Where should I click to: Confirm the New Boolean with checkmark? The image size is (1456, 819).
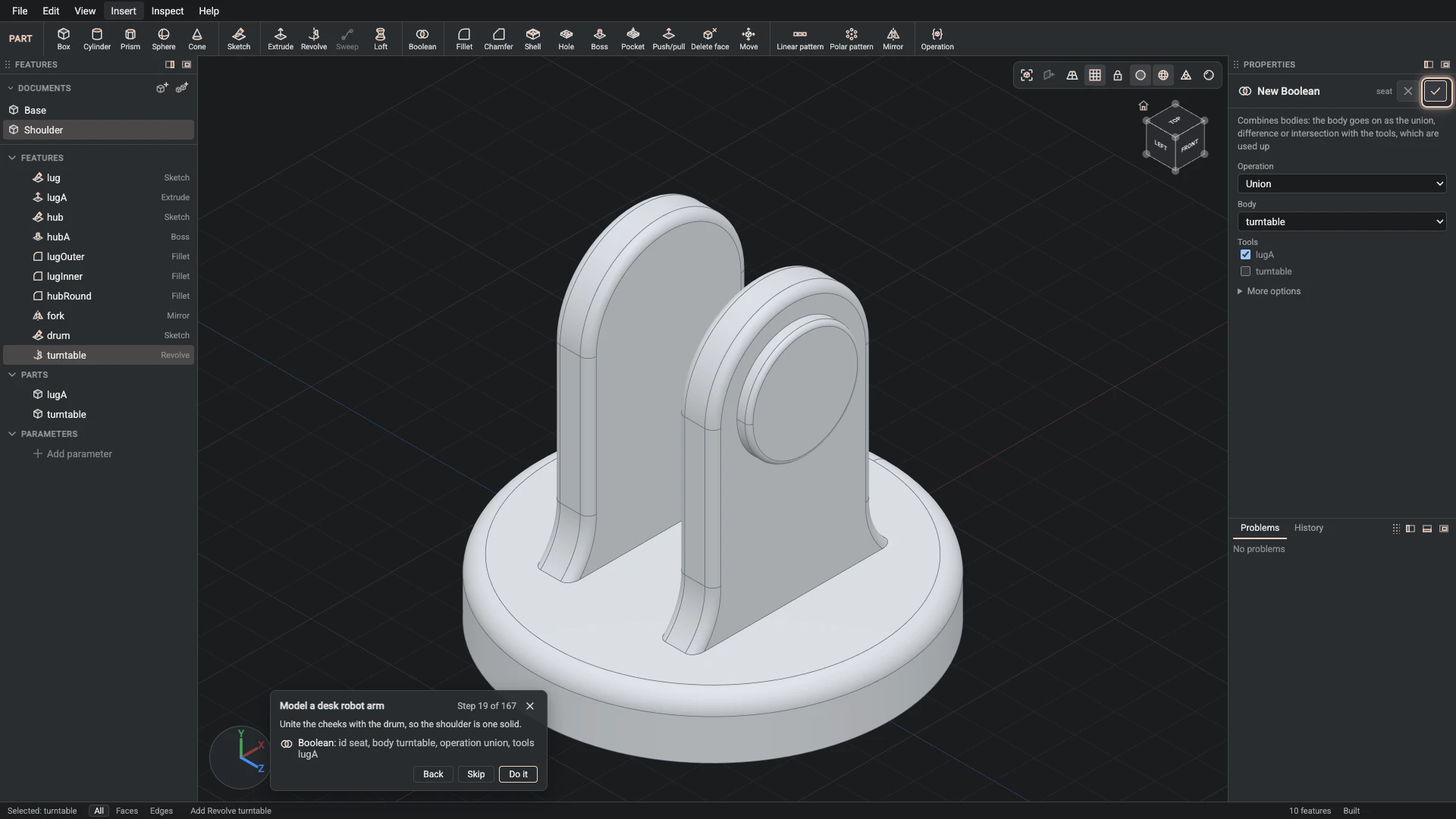(1435, 91)
